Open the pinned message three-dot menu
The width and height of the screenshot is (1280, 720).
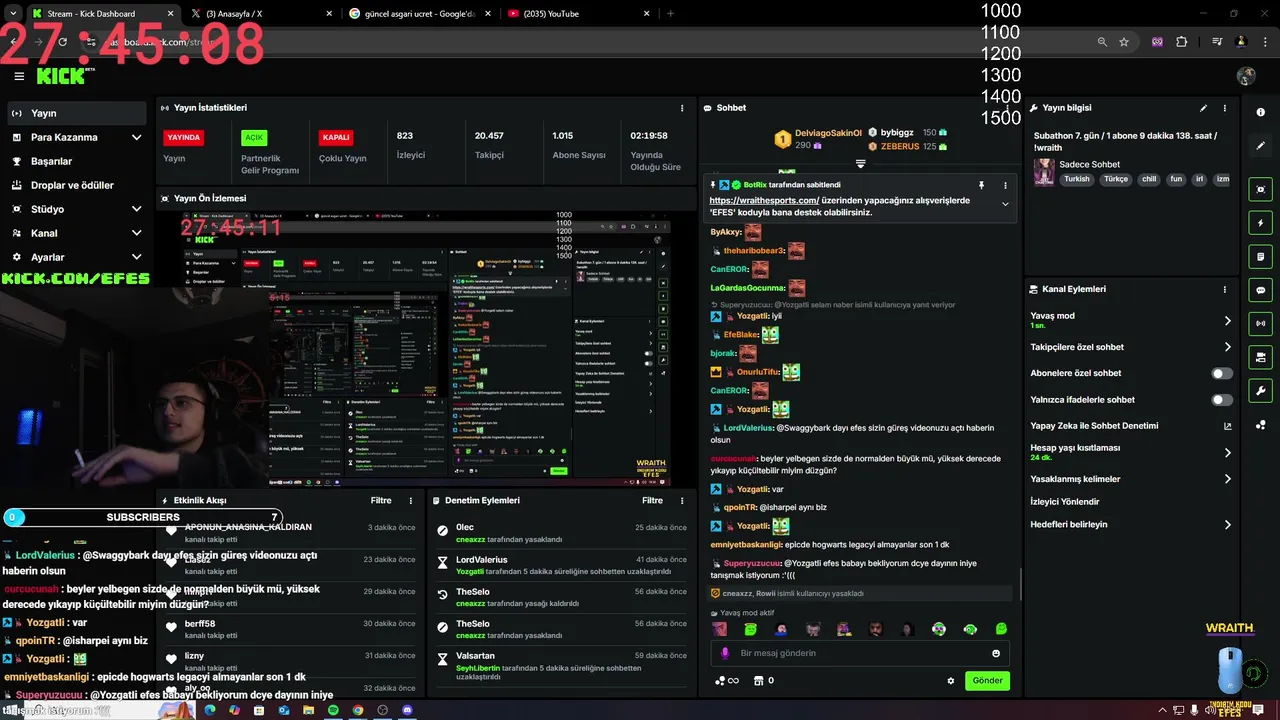coord(1005,185)
